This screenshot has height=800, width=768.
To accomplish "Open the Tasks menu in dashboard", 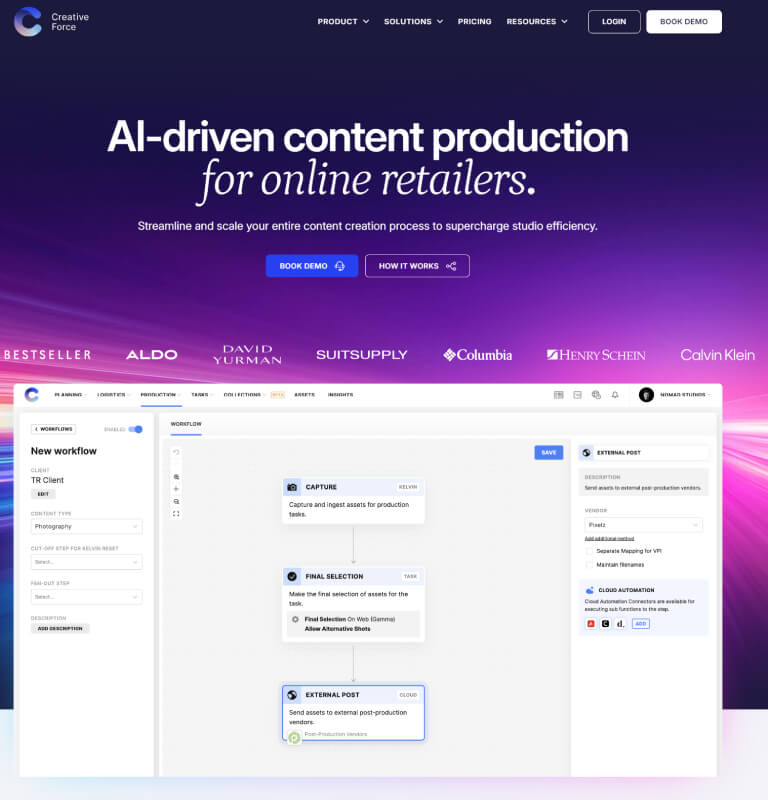I will [202, 395].
